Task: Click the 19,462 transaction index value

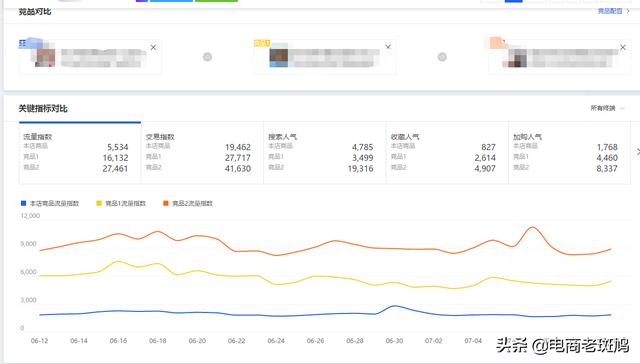Action: tap(238, 147)
